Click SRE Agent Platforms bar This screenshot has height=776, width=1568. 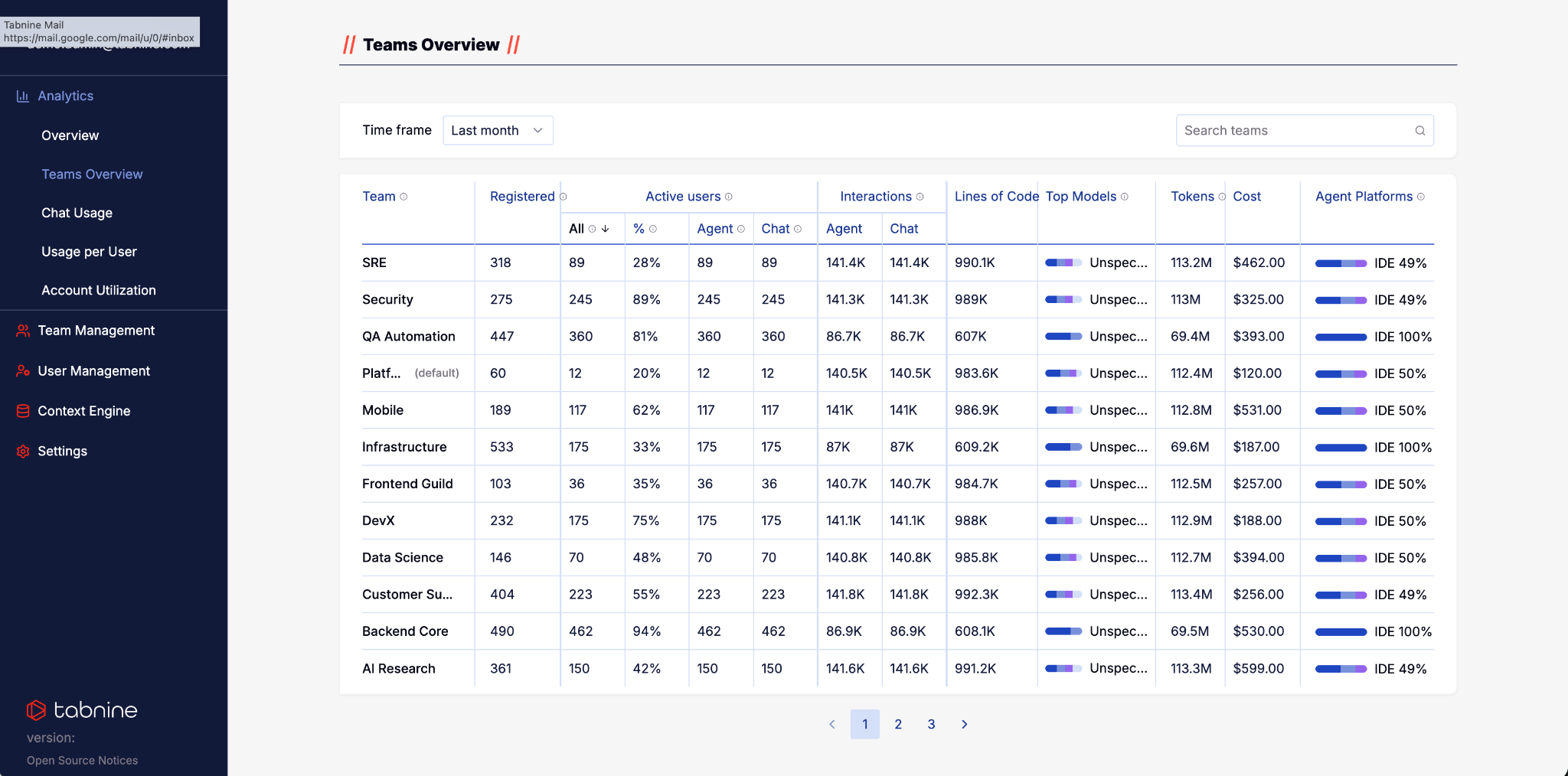(1341, 263)
